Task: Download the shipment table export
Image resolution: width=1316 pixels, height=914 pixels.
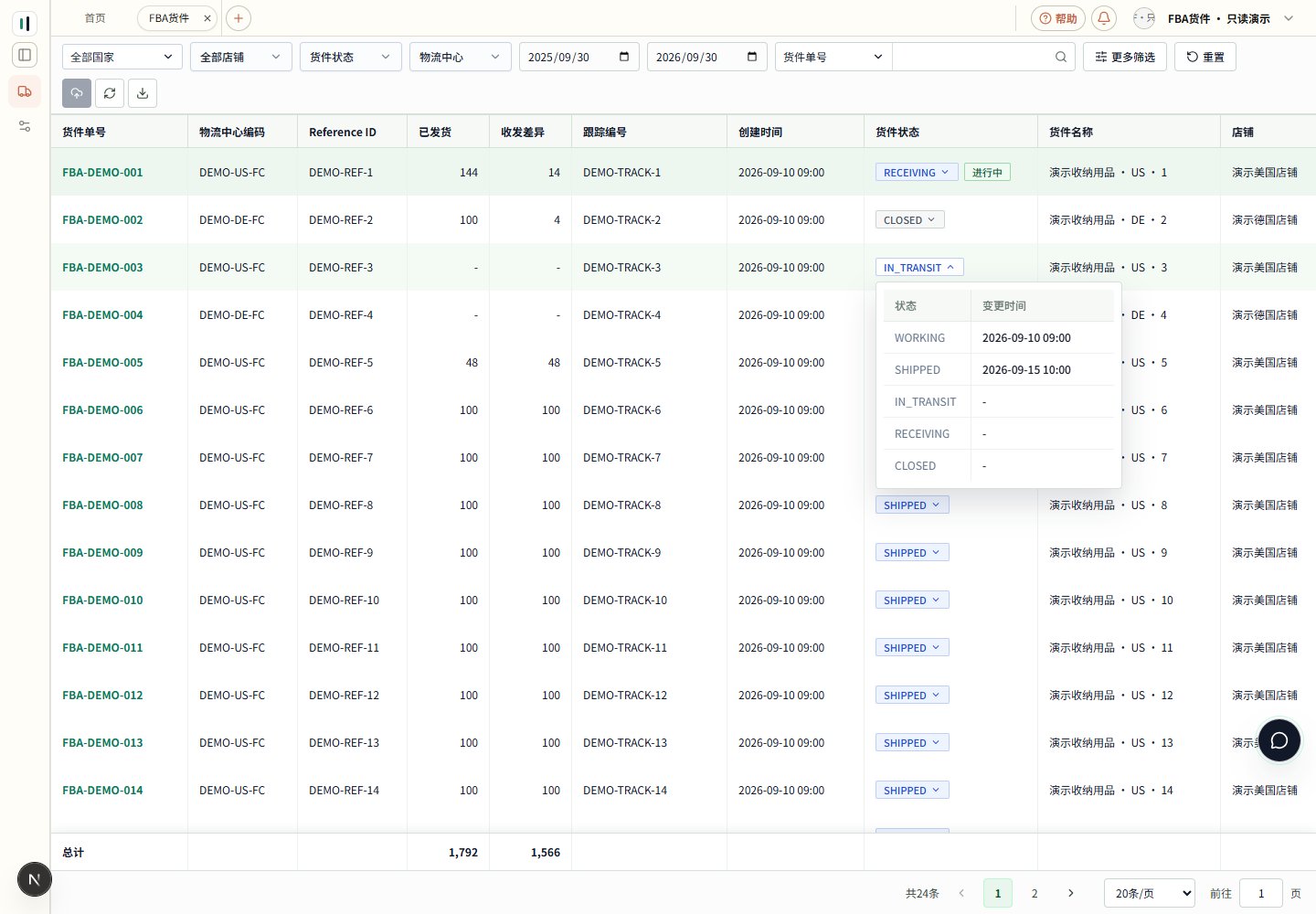Action: tap(143, 92)
